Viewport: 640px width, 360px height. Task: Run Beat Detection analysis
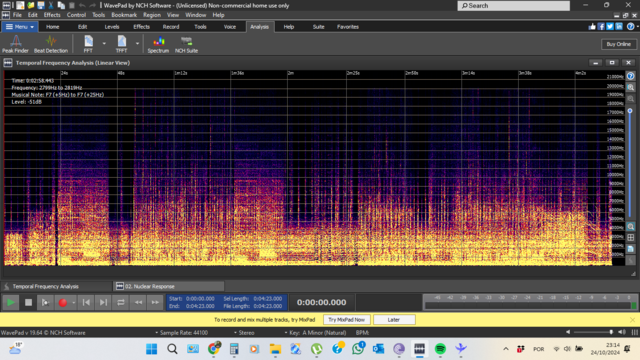[x=51, y=44]
